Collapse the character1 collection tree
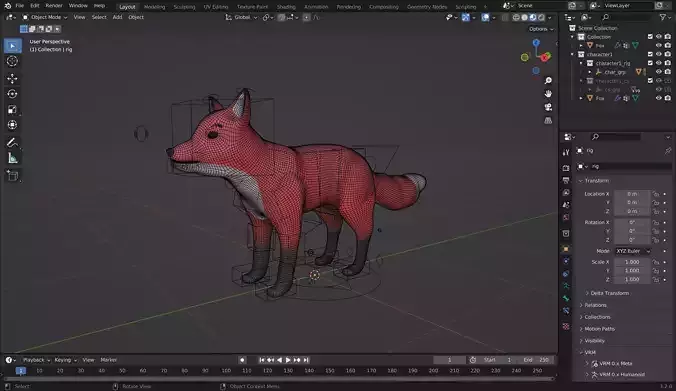 [573, 54]
